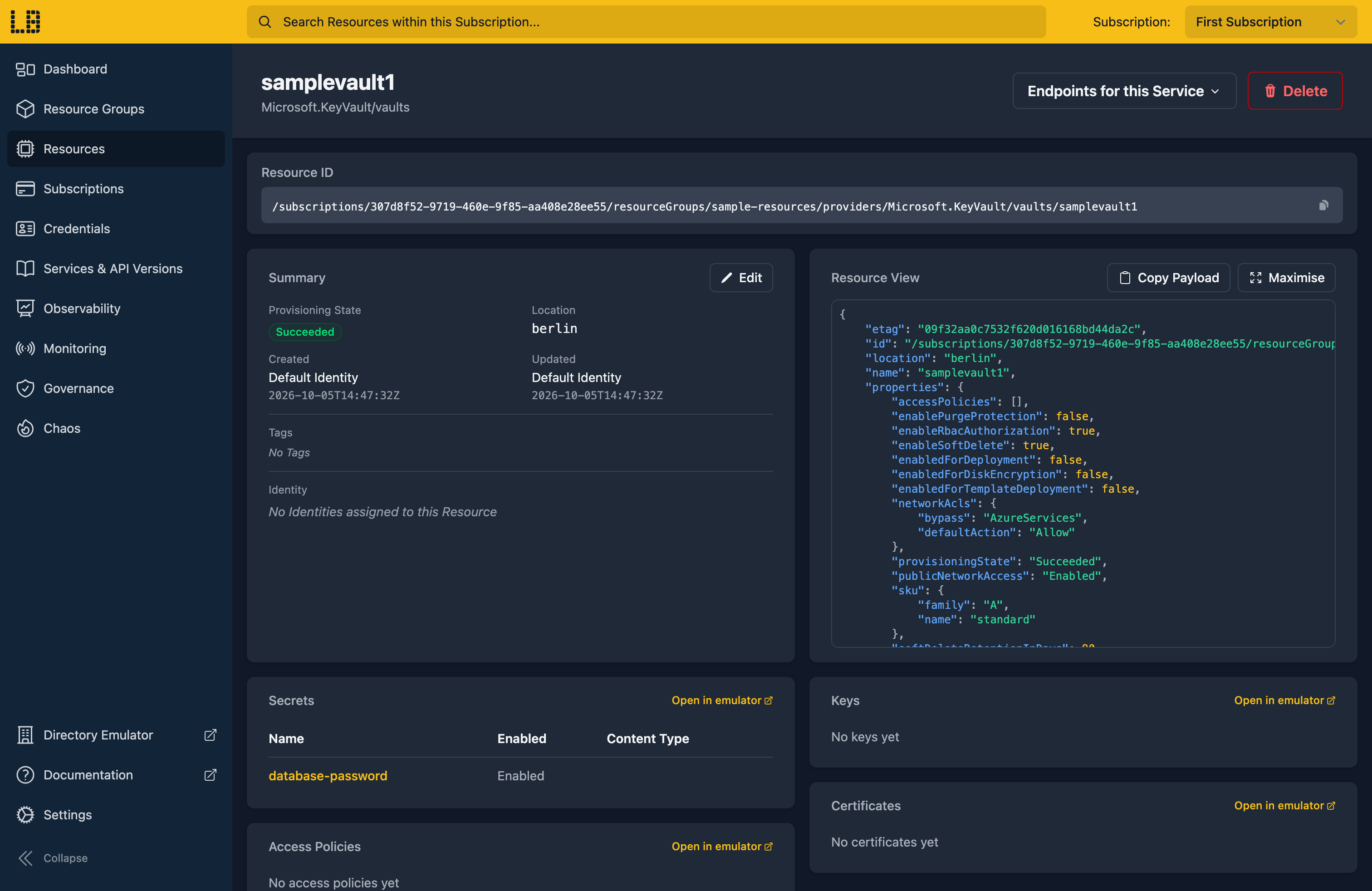Click the Observability chart icon
Image resolution: width=1372 pixels, height=891 pixels.
pyautogui.click(x=25, y=308)
